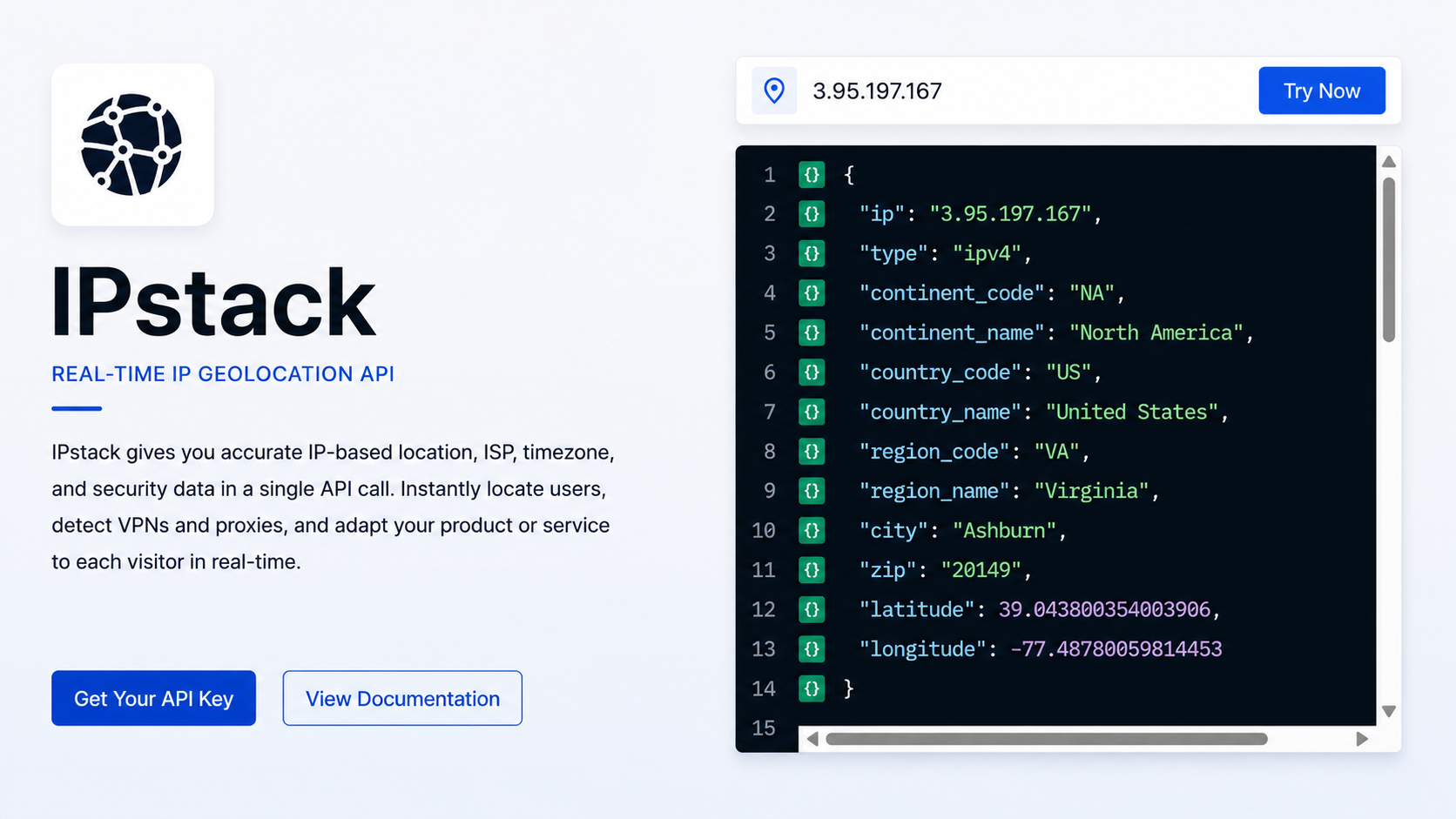Click the braces icon beside "continent_code" line
This screenshot has height=819, width=1456.
pyautogui.click(x=812, y=292)
